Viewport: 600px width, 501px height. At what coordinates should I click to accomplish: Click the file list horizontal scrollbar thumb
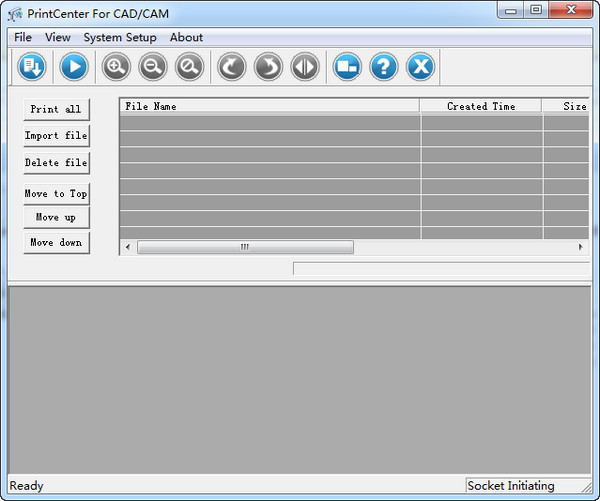tap(245, 247)
